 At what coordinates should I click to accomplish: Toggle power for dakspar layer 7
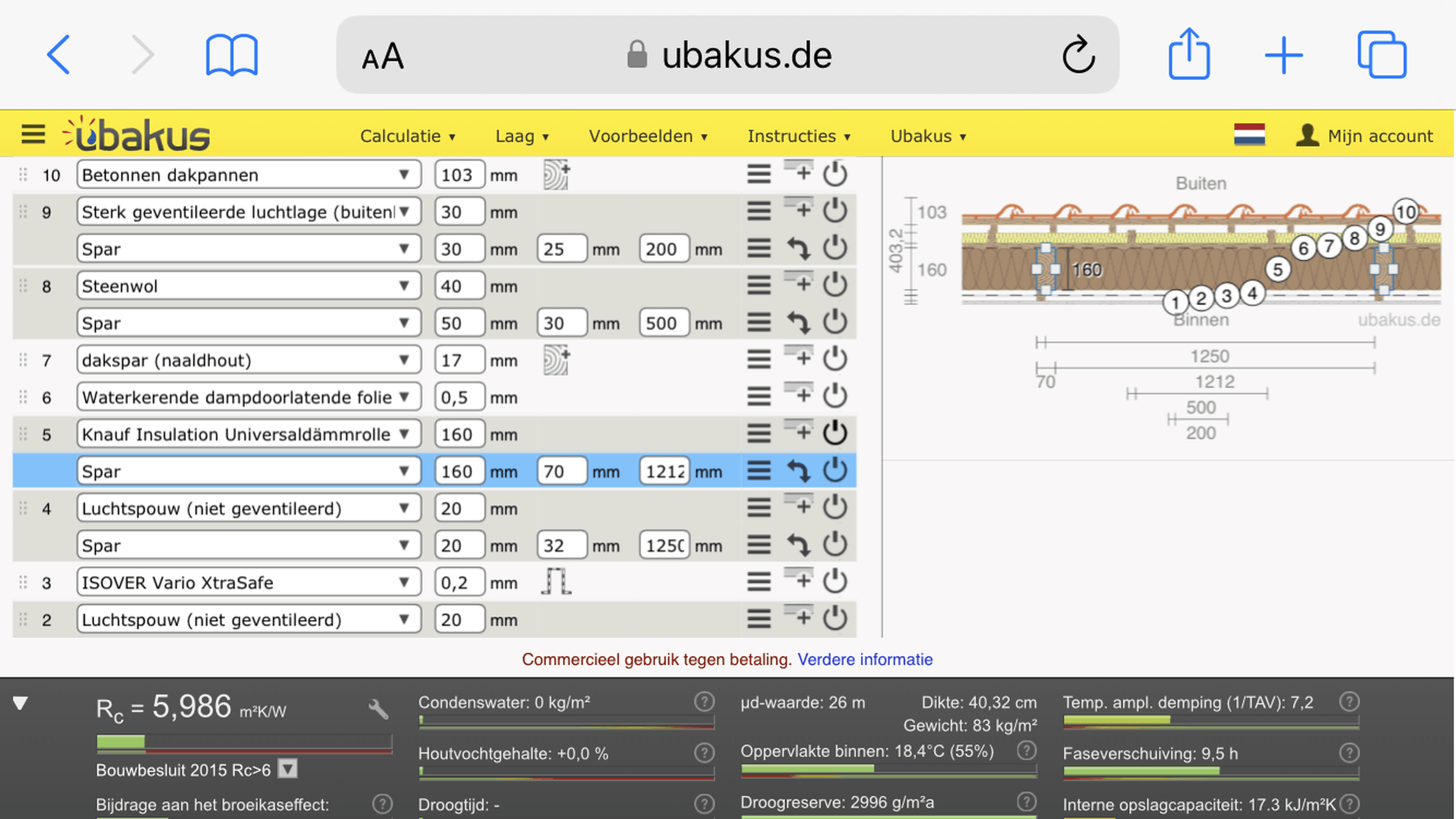tap(835, 359)
